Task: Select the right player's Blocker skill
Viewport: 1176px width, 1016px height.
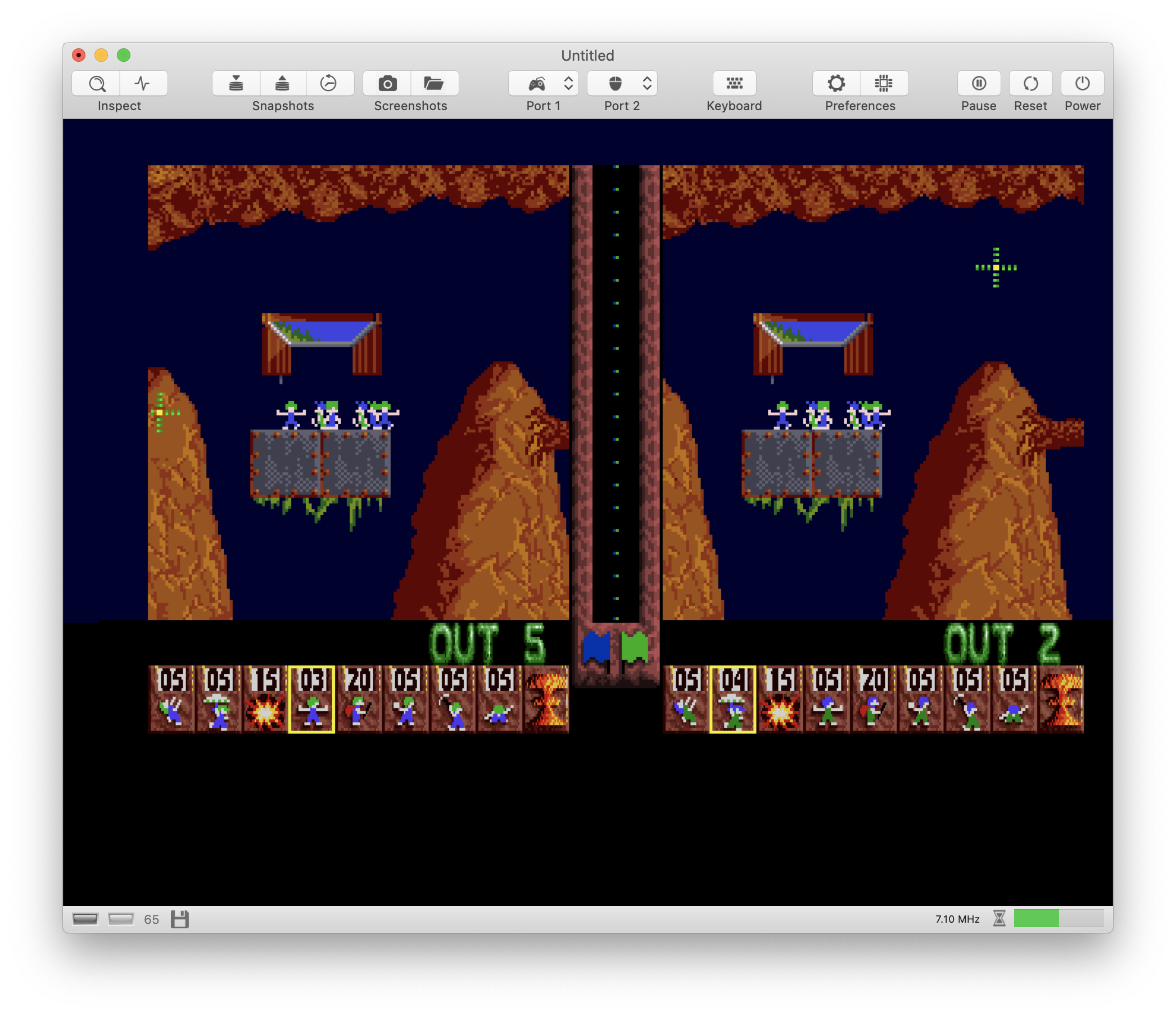Action: pos(827,699)
